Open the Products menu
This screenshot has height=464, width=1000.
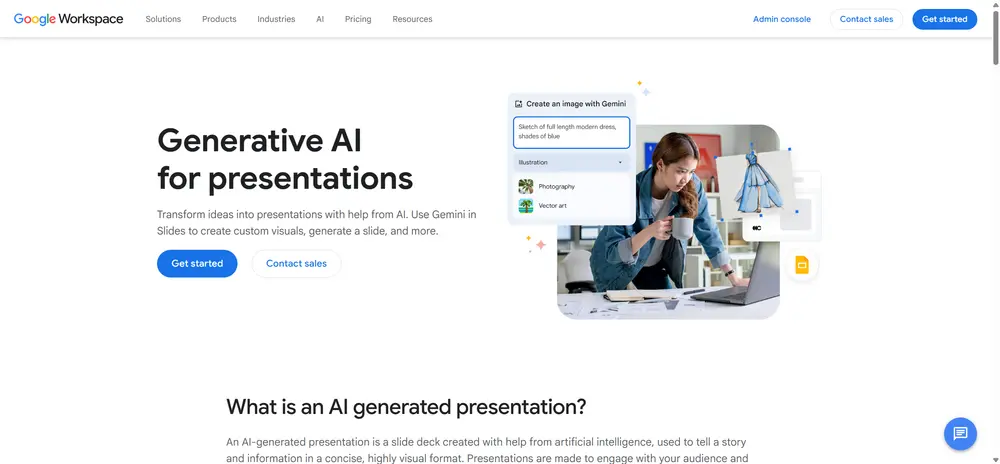point(219,19)
